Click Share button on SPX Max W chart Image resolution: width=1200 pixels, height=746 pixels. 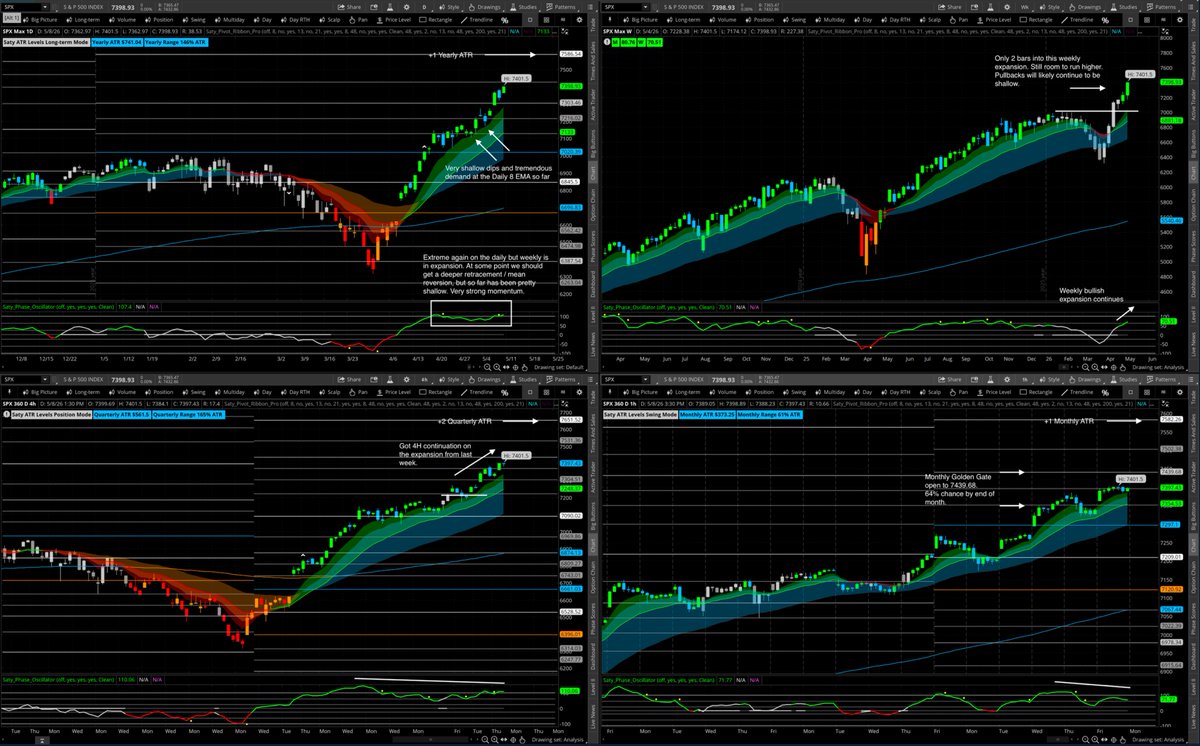(x=950, y=7)
